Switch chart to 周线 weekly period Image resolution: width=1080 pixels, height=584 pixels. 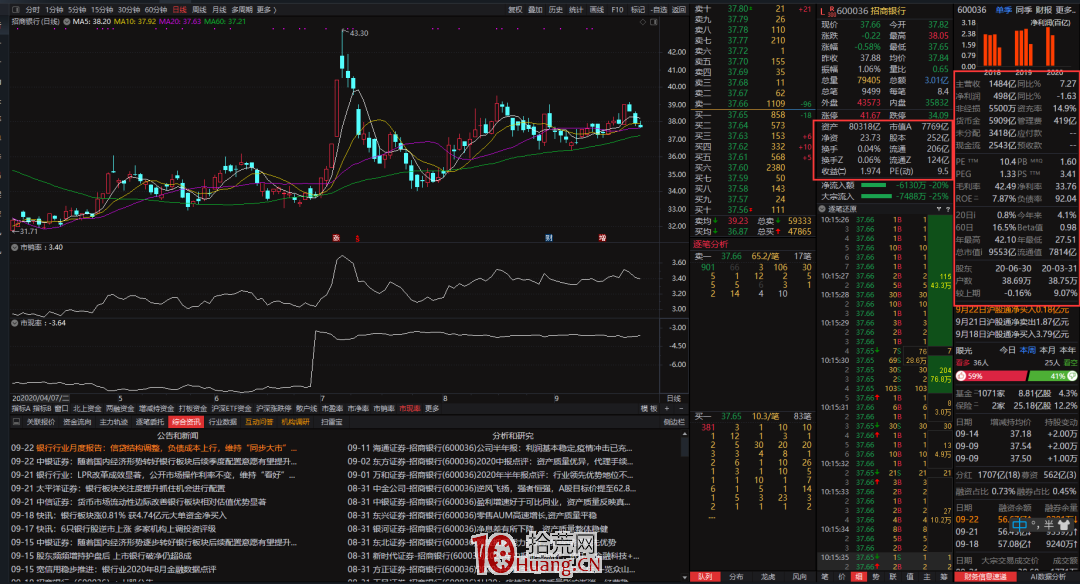pyautogui.click(x=200, y=9)
